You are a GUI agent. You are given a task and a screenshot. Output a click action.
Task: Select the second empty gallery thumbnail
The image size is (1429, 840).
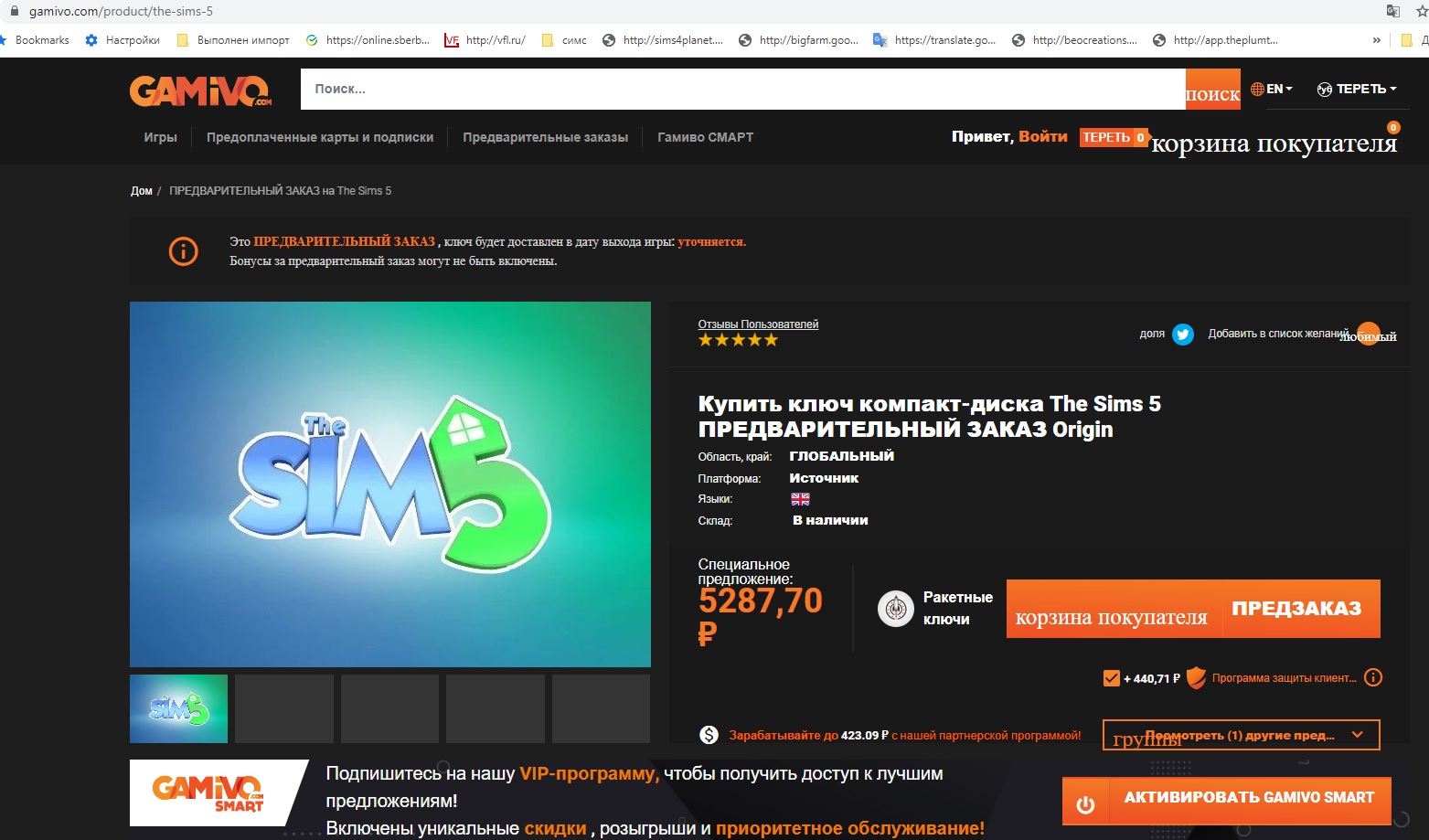284,708
